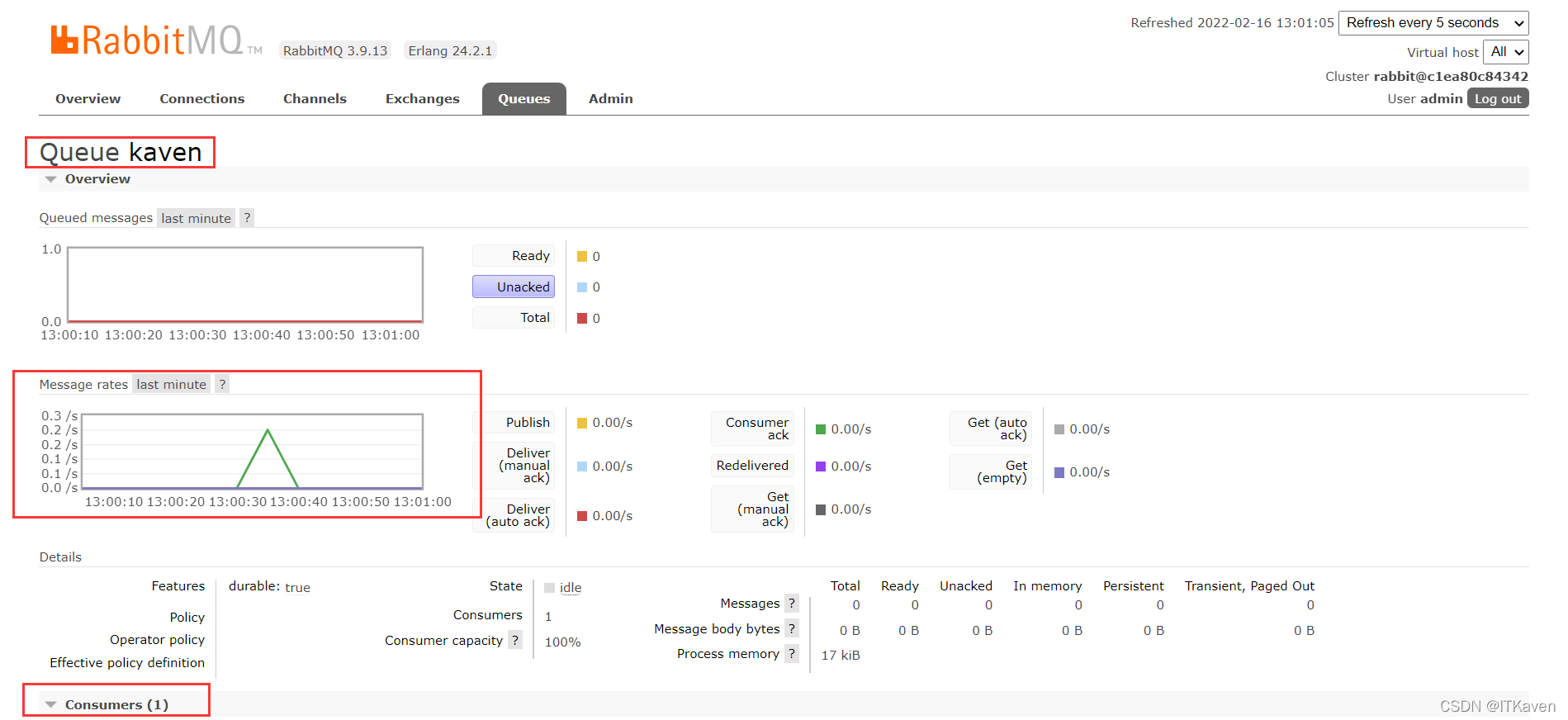Open the Channels tab
The image size is (1568, 720).
(315, 99)
